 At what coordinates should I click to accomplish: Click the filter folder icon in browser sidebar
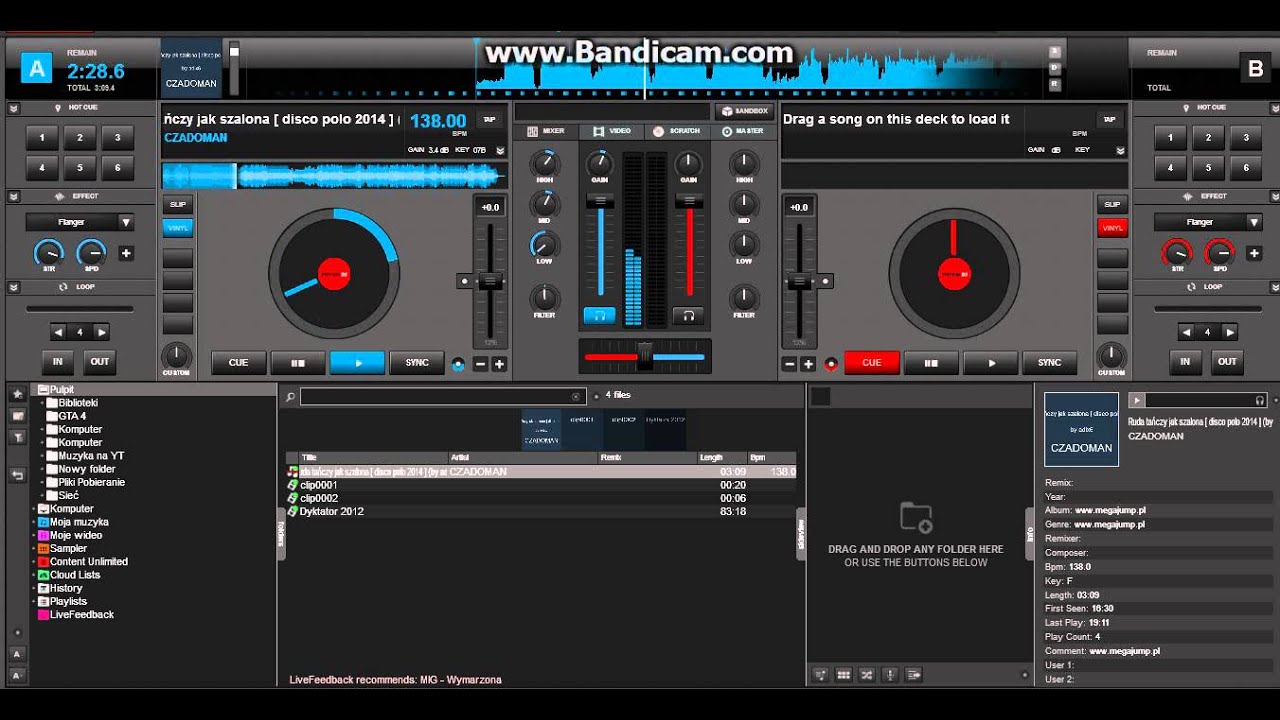point(17,437)
